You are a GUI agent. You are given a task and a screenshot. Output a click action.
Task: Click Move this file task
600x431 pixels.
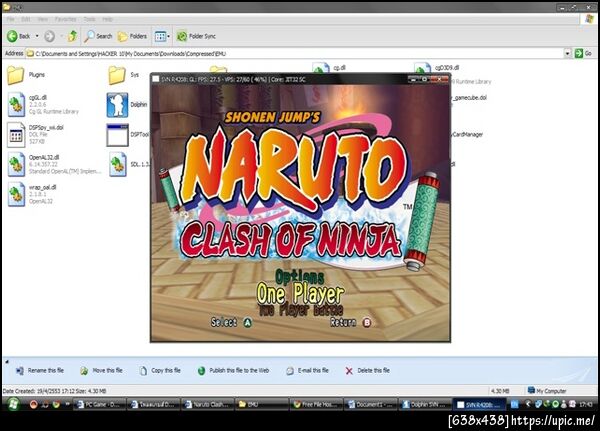(101, 371)
